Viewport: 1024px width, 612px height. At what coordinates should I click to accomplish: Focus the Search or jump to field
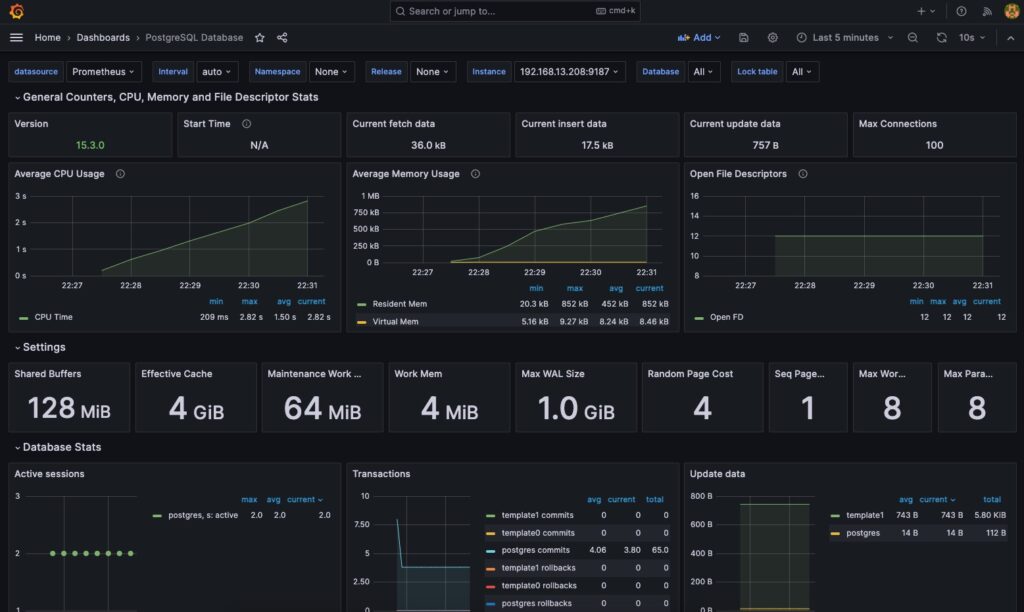(x=515, y=11)
